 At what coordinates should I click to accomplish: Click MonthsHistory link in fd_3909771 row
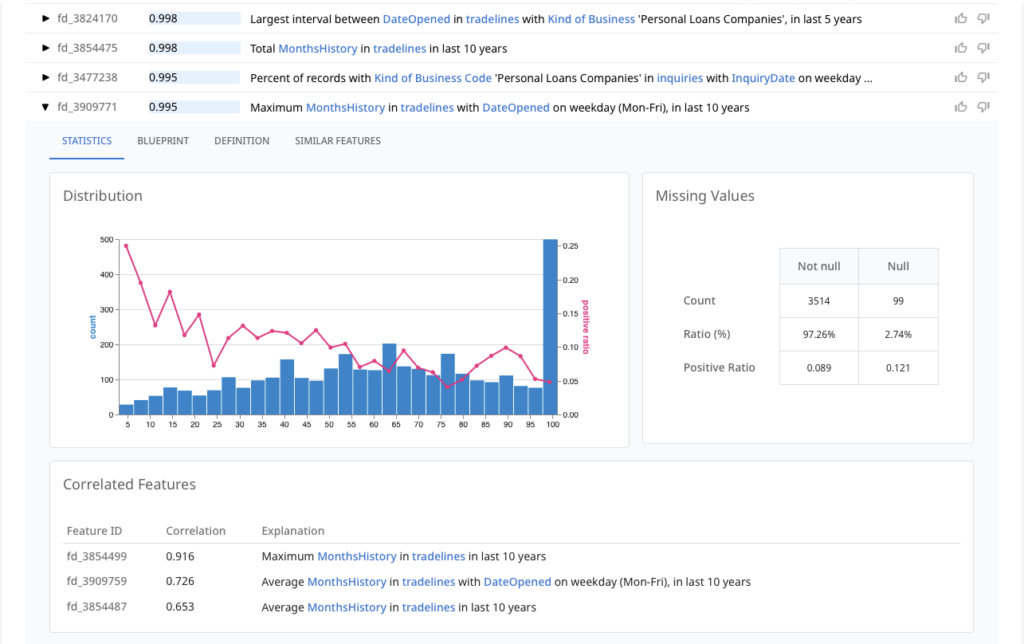pyautogui.click(x=345, y=107)
